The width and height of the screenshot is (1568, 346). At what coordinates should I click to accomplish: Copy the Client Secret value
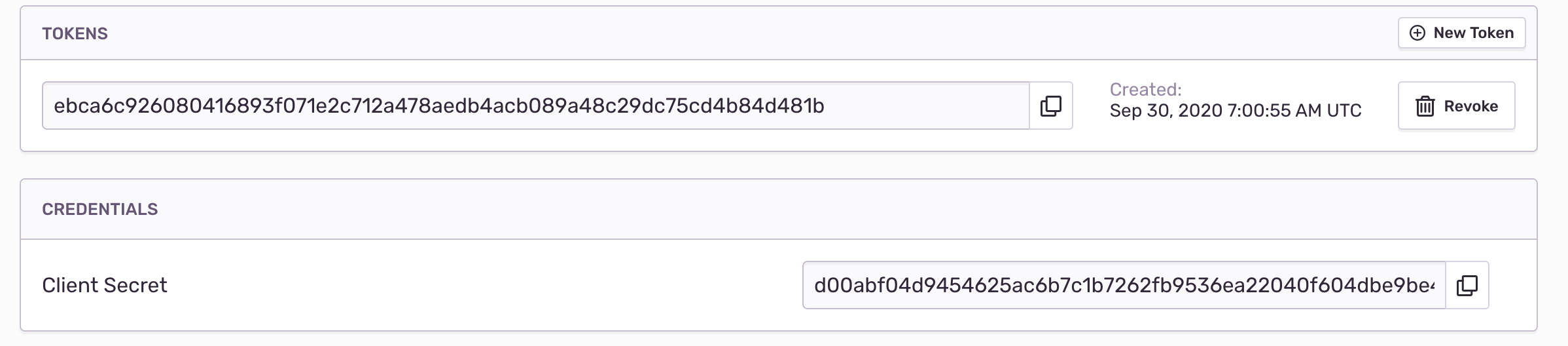tap(1467, 285)
